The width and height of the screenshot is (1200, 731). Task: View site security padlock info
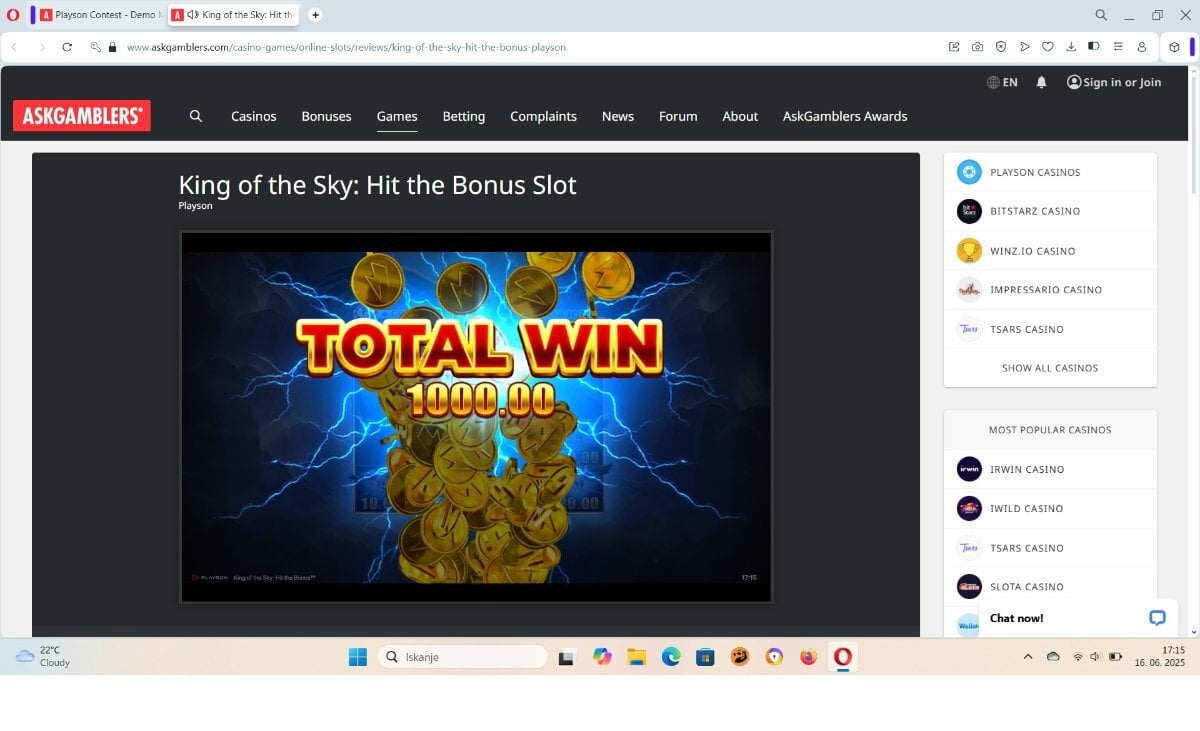(112, 47)
